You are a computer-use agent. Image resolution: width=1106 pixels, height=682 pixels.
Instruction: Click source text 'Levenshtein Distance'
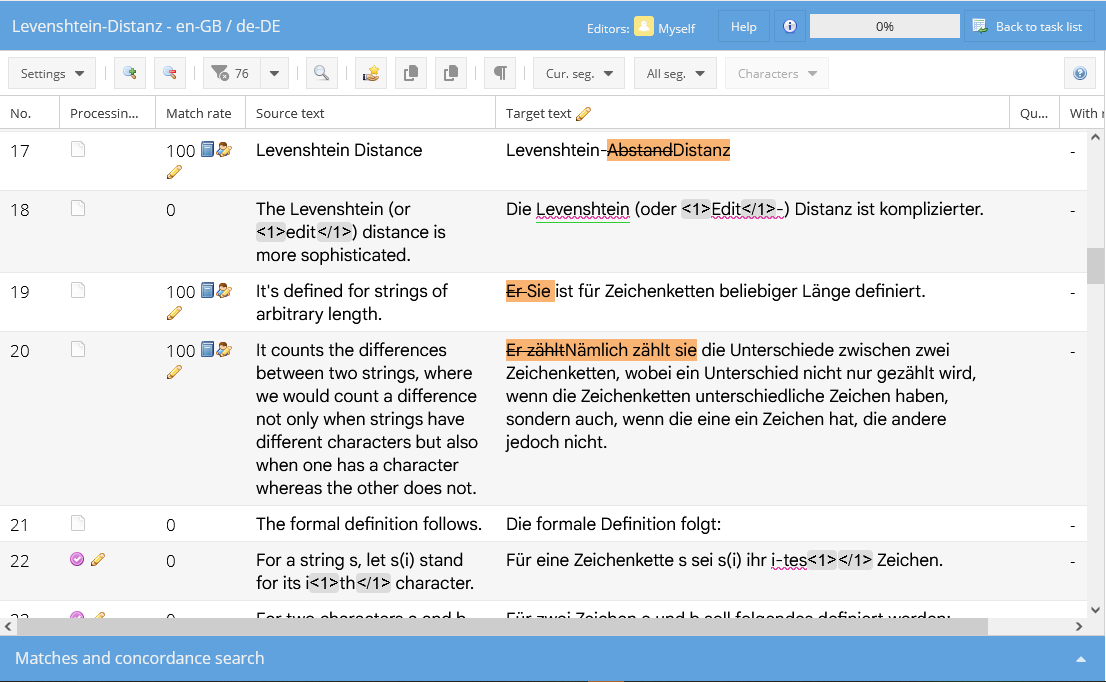339,150
